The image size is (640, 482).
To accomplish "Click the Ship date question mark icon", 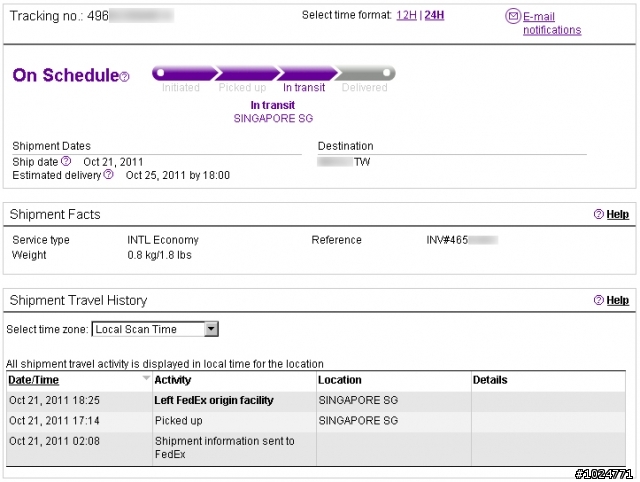I will tap(66, 160).
